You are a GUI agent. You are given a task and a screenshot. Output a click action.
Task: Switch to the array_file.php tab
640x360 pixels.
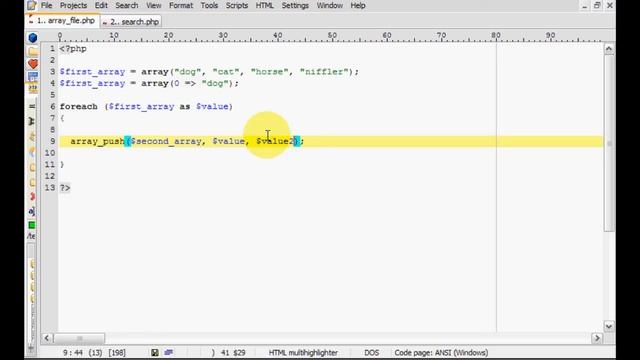pyautogui.click(x=62, y=21)
